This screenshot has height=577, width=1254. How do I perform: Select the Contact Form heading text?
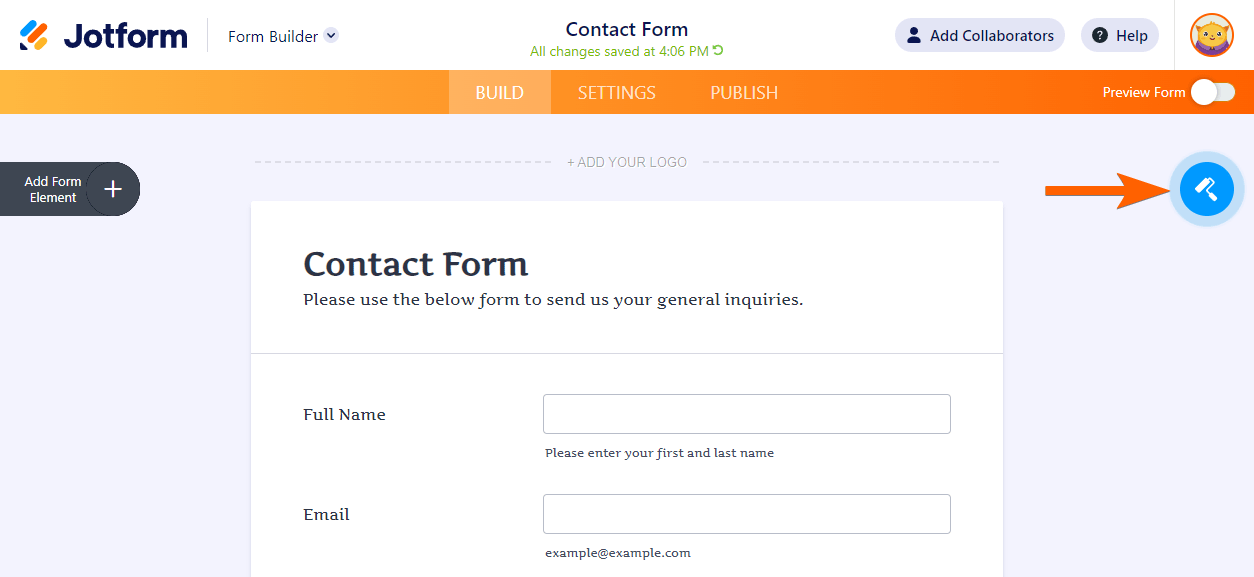(415, 265)
